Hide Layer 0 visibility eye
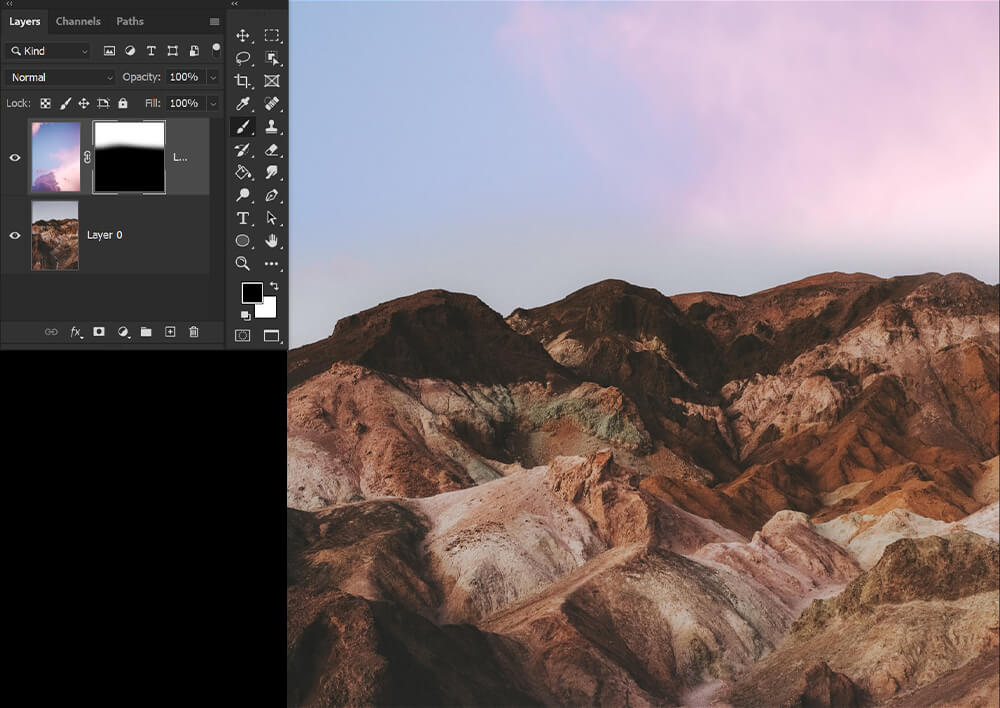This screenshot has height=708, width=1000. (x=15, y=235)
